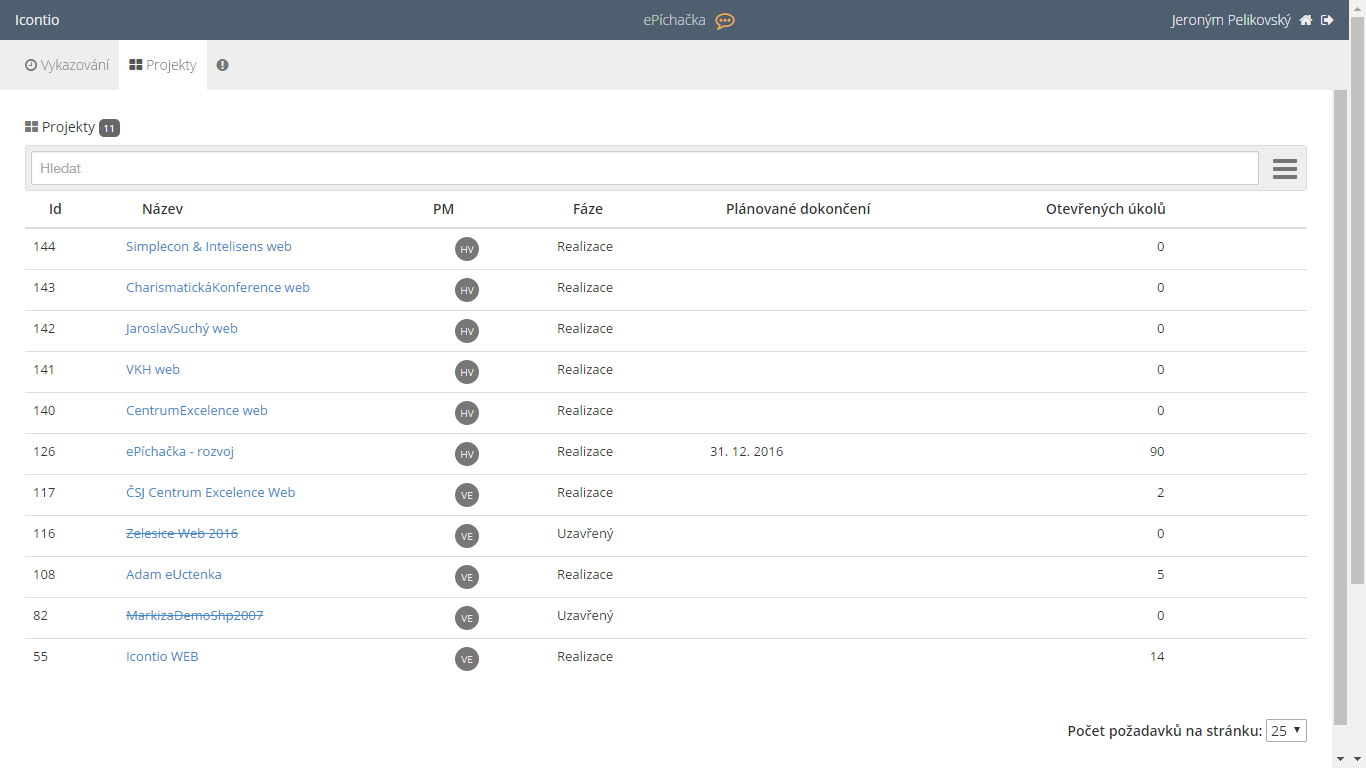The height and width of the screenshot is (768, 1366).
Task: Sort by Otevřených úkolů column header
Action: click(x=1106, y=209)
